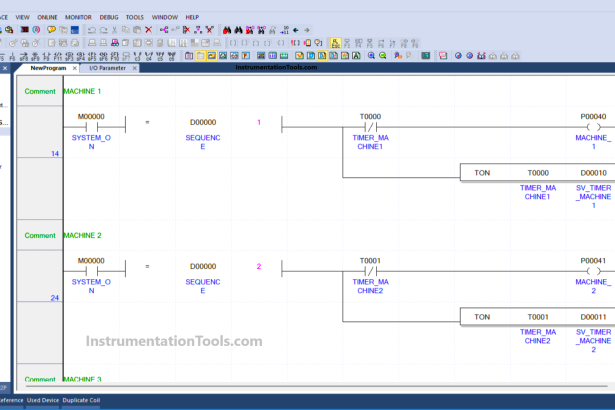Switch to the I/O Parameter tab

[107, 68]
